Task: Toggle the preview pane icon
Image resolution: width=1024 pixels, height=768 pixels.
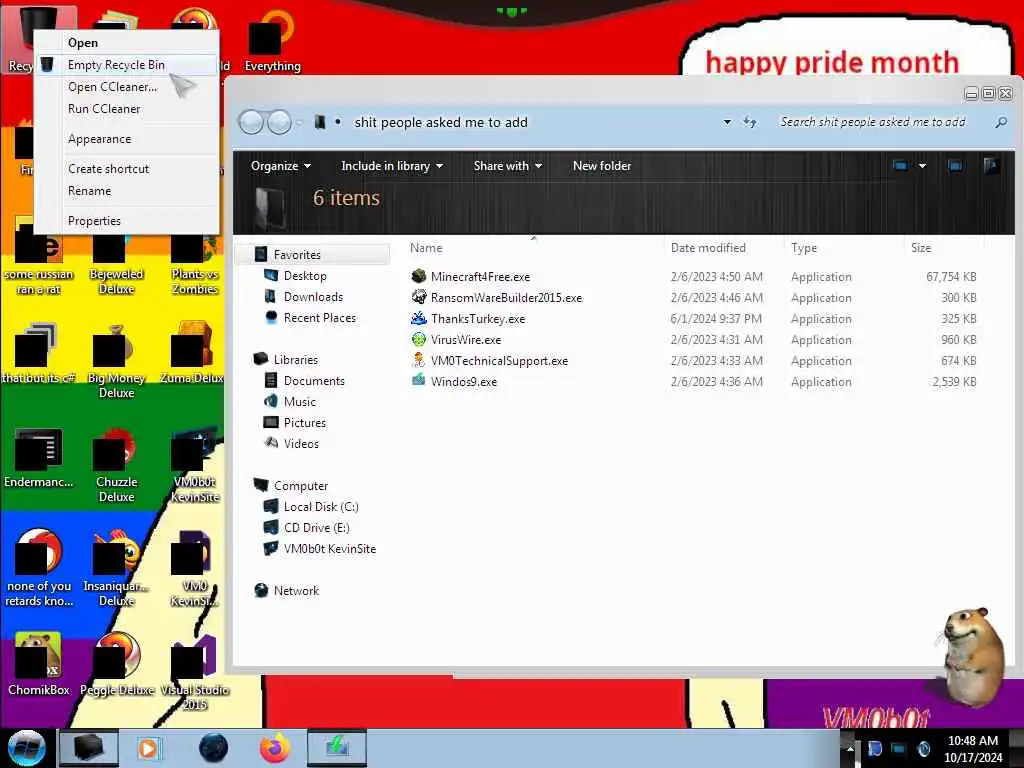Action: point(955,166)
